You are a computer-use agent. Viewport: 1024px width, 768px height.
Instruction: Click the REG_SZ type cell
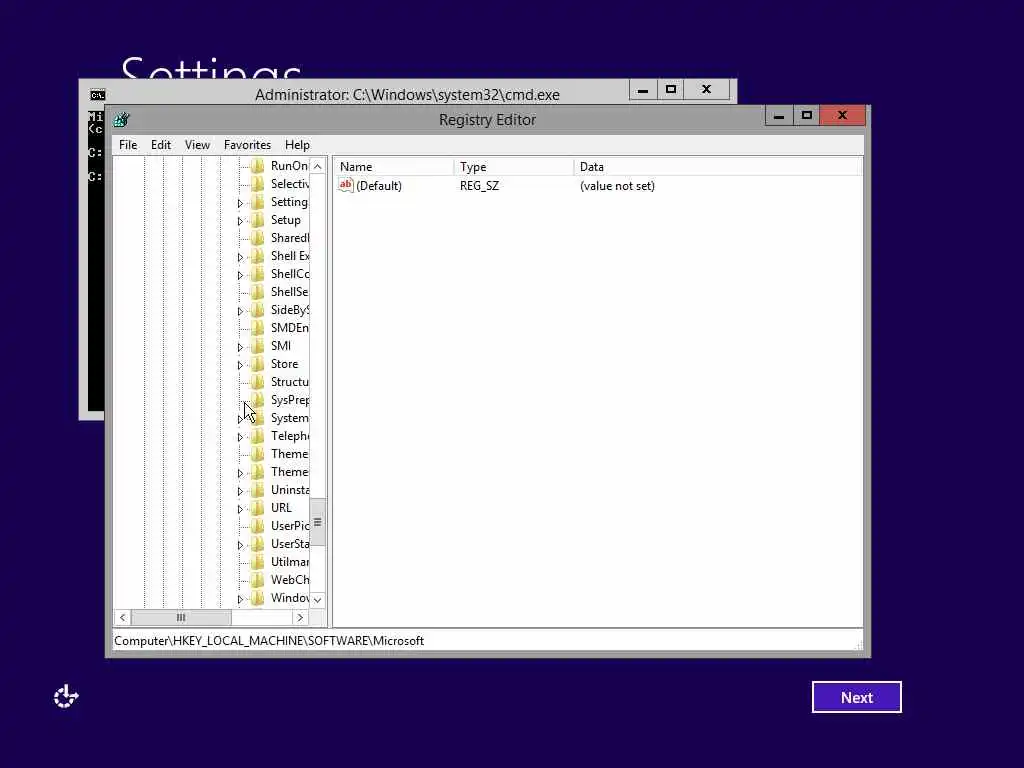click(x=479, y=185)
